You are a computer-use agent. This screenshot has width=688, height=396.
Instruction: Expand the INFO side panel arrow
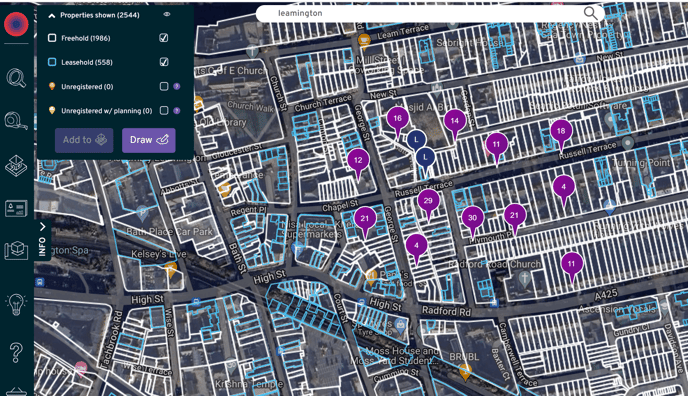pyautogui.click(x=43, y=227)
